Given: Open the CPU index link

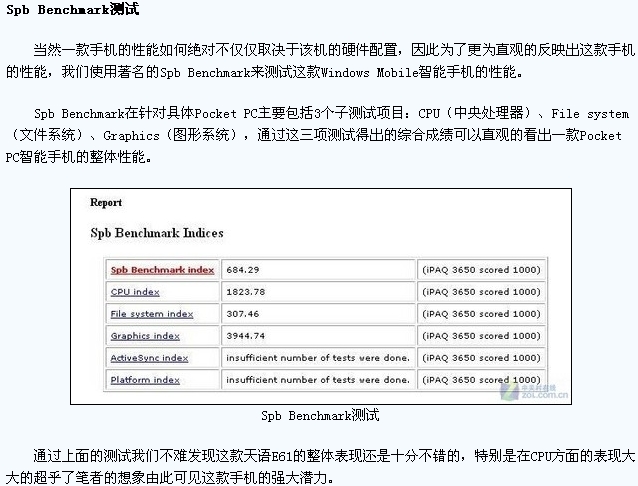Looking at the screenshot, I should click(x=135, y=292).
